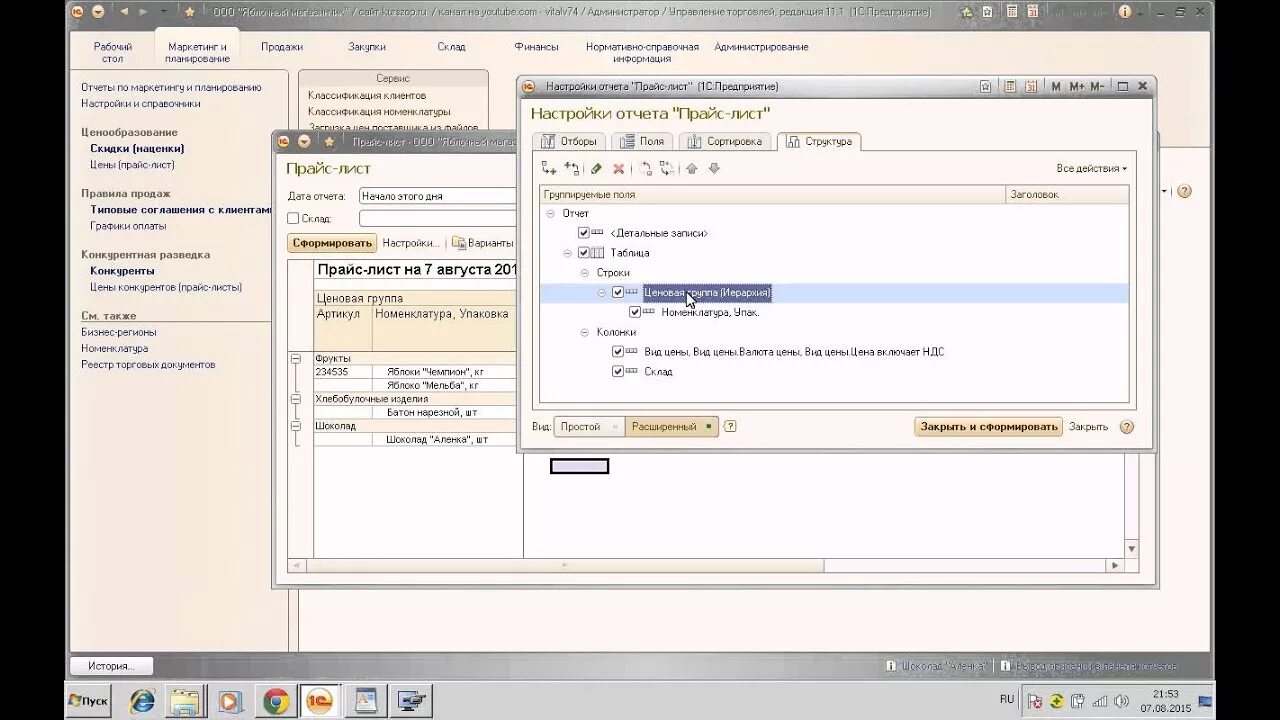
Task: Toggle the Таблица checkbox
Action: click(x=584, y=253)
